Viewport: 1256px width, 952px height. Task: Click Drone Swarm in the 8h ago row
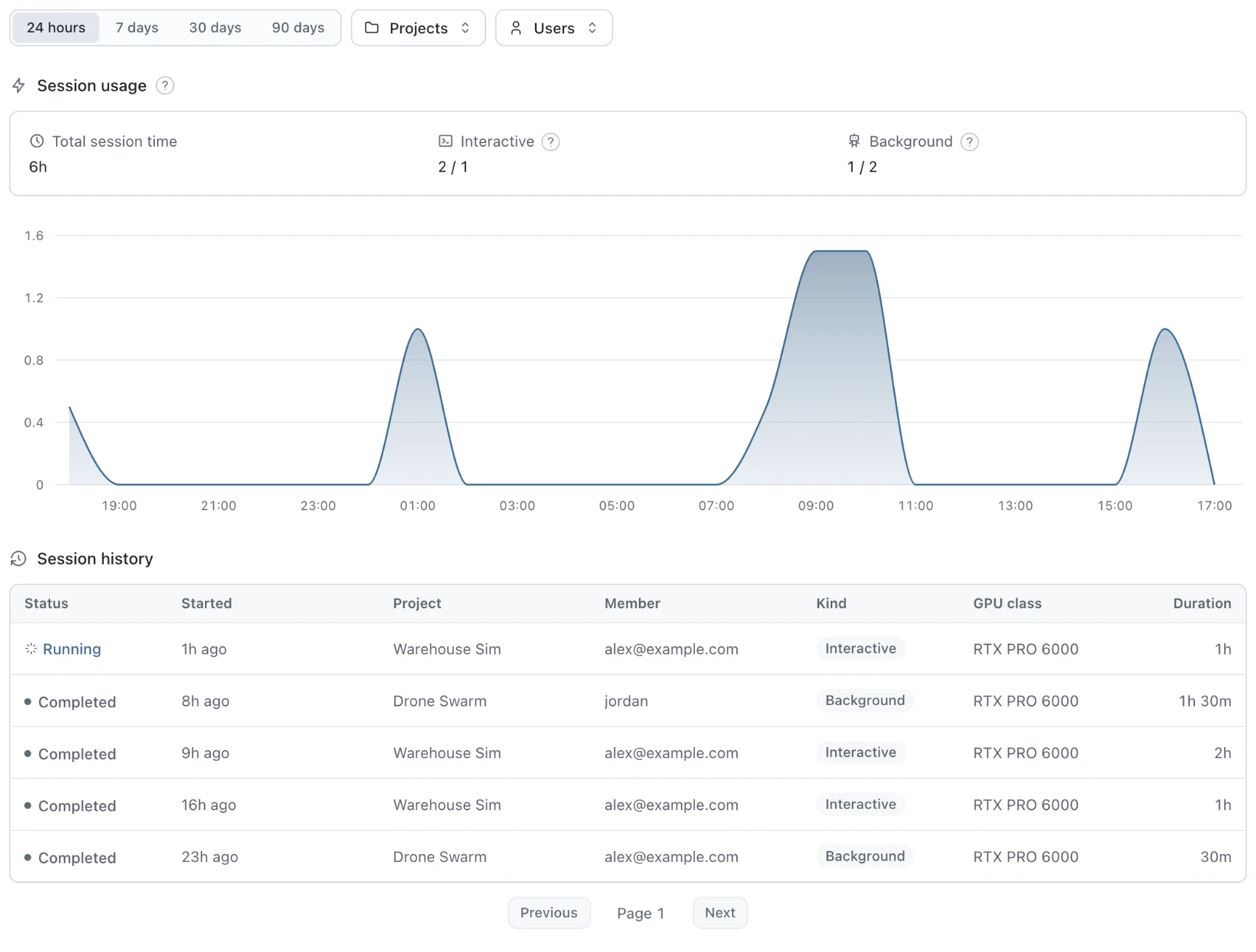[440, 701]
